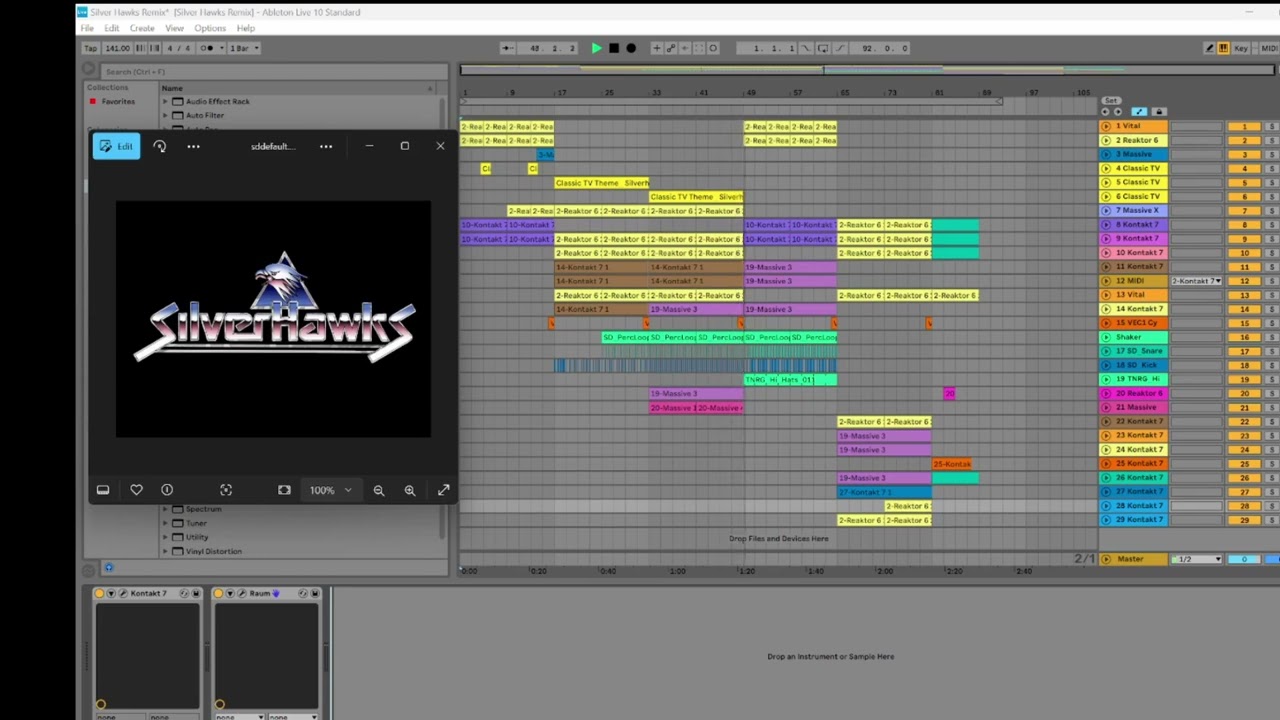Click the visual search scan icon
The image size is (1280, 720).
tap(226, 490)
